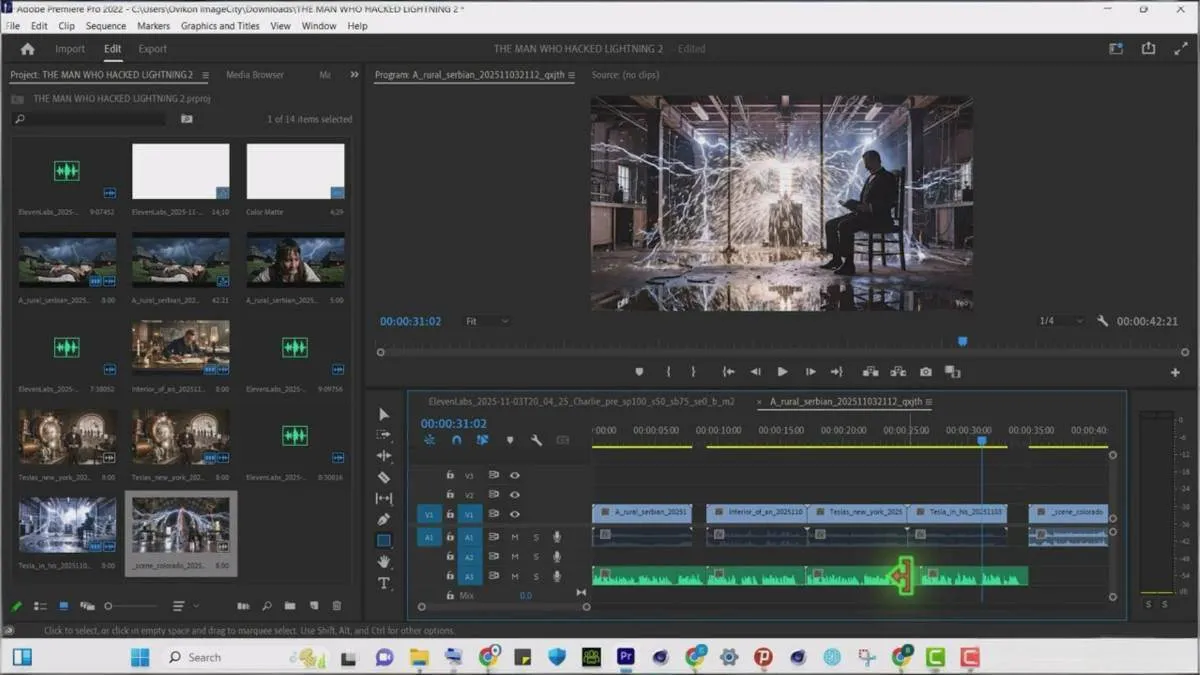Open the Fit zoom level dropdown
Image resolution: width=1200 pixels, height=675 pixels.
pyautogui.click(x=487, y=321)
